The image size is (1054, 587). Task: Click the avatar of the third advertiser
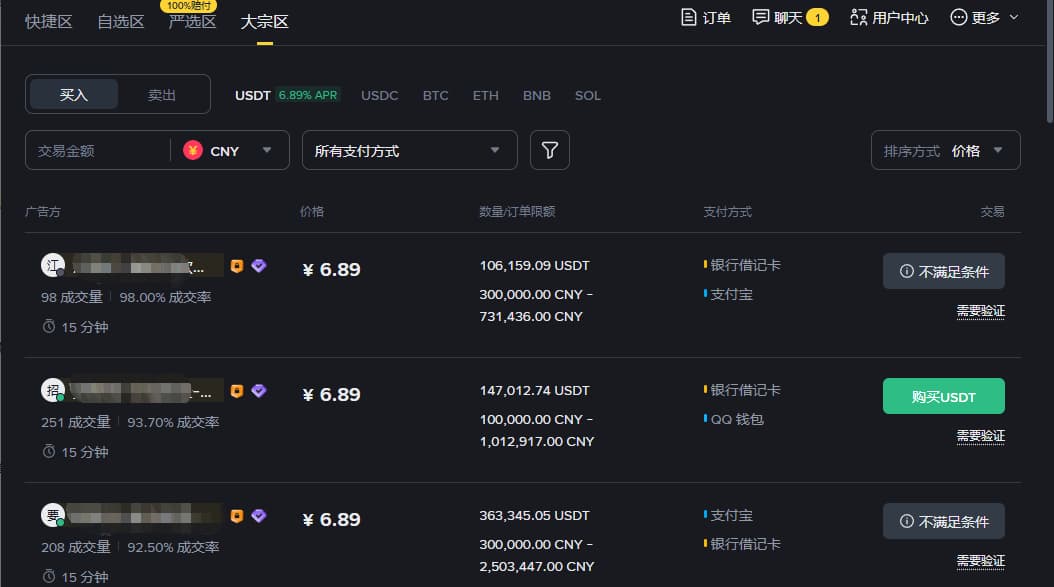(x=52, y=515)
